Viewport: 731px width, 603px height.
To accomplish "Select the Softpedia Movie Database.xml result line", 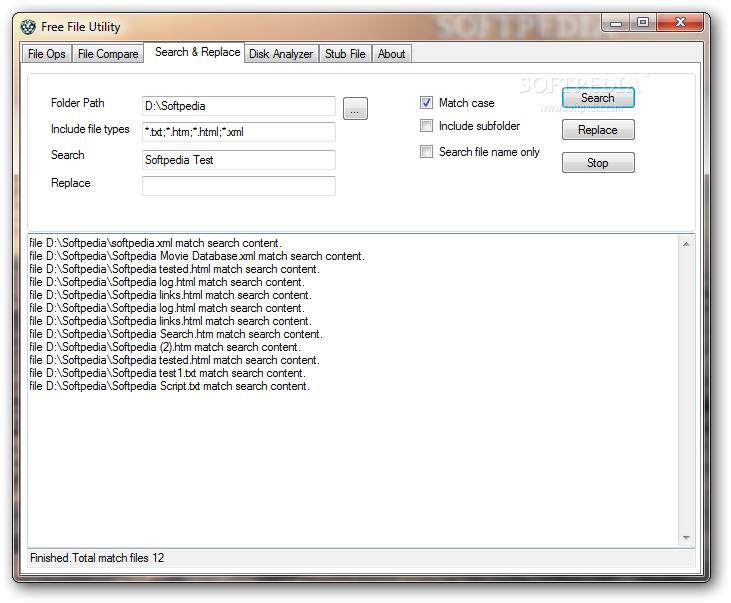I will [197, 256].
